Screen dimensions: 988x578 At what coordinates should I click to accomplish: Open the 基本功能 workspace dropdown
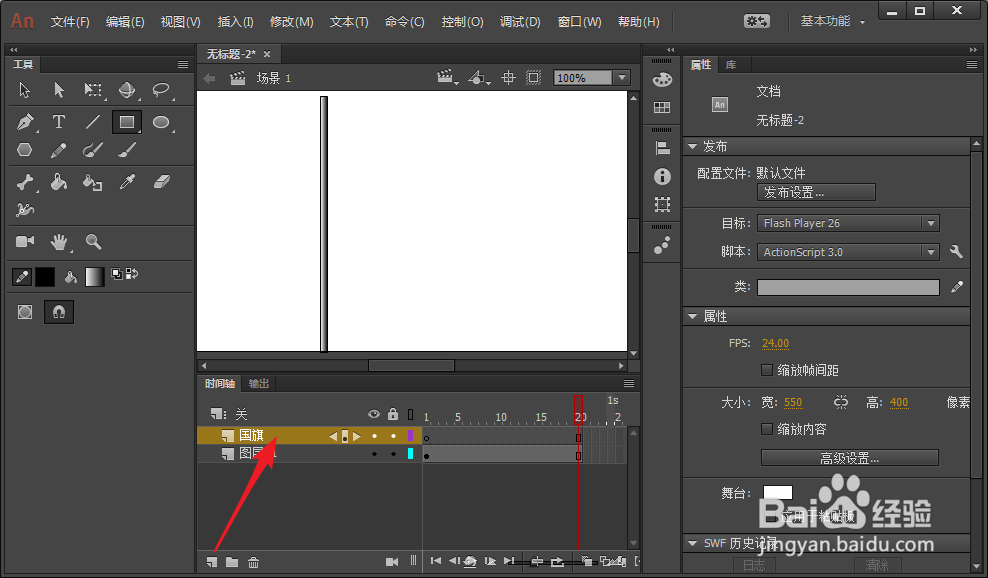[832, 21]
